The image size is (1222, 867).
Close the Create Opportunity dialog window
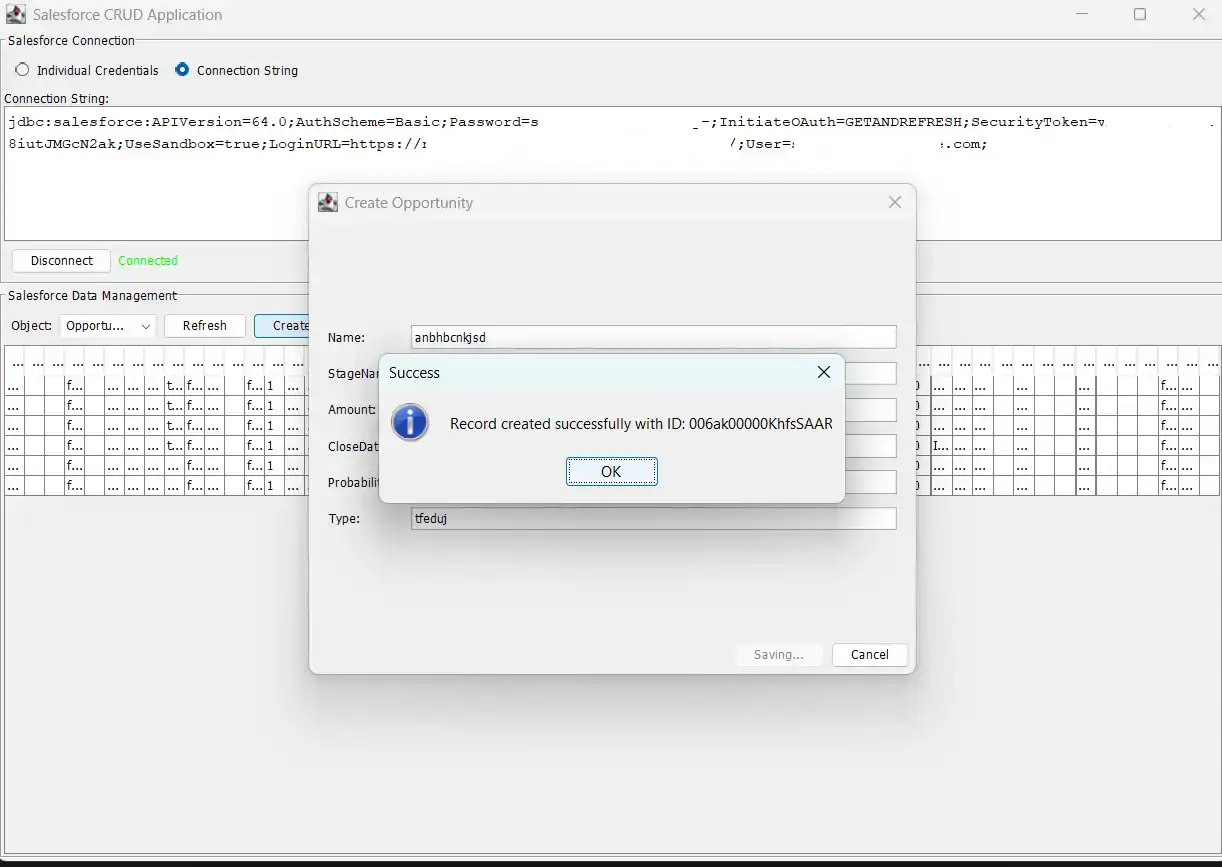pos(894,202)
